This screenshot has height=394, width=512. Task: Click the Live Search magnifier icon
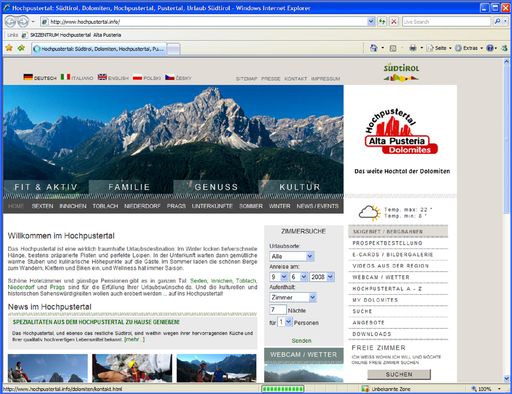(497, 22)
